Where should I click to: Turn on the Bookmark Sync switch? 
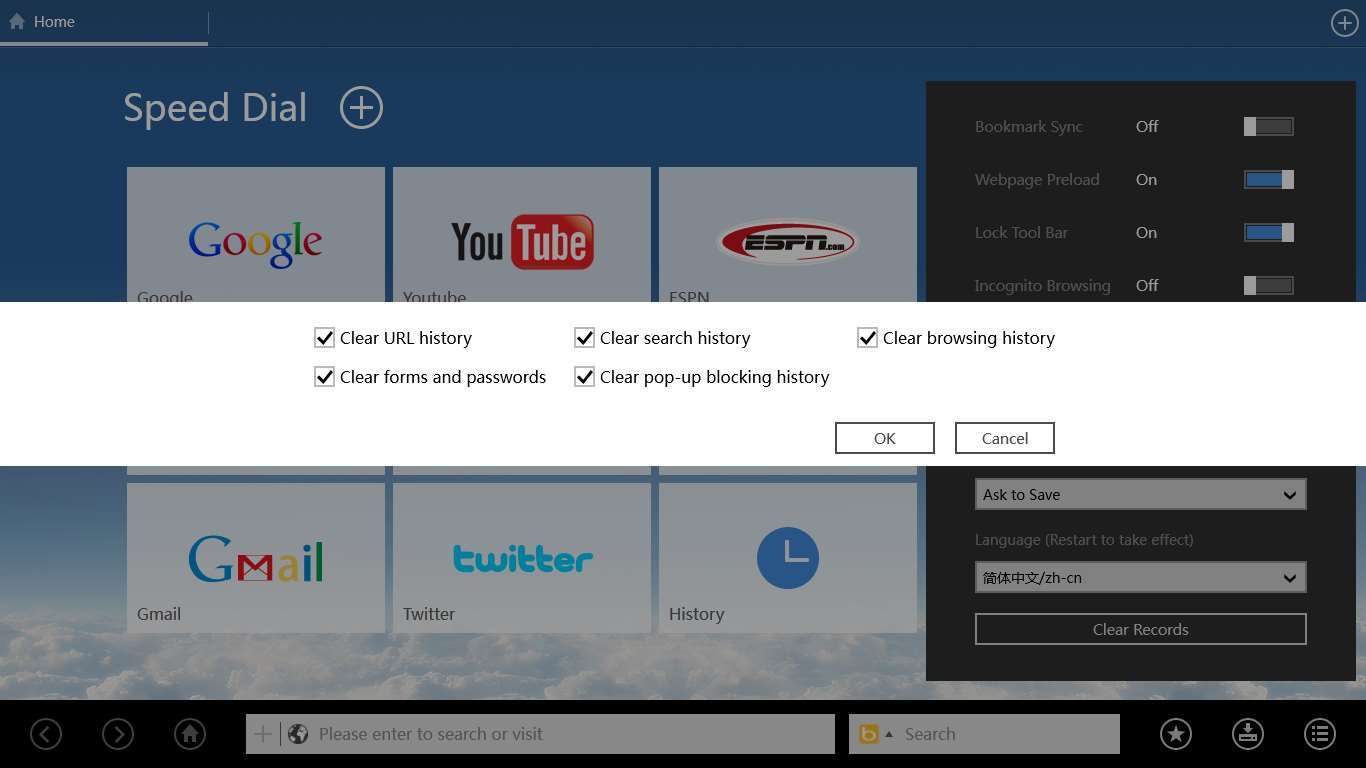1268,126
